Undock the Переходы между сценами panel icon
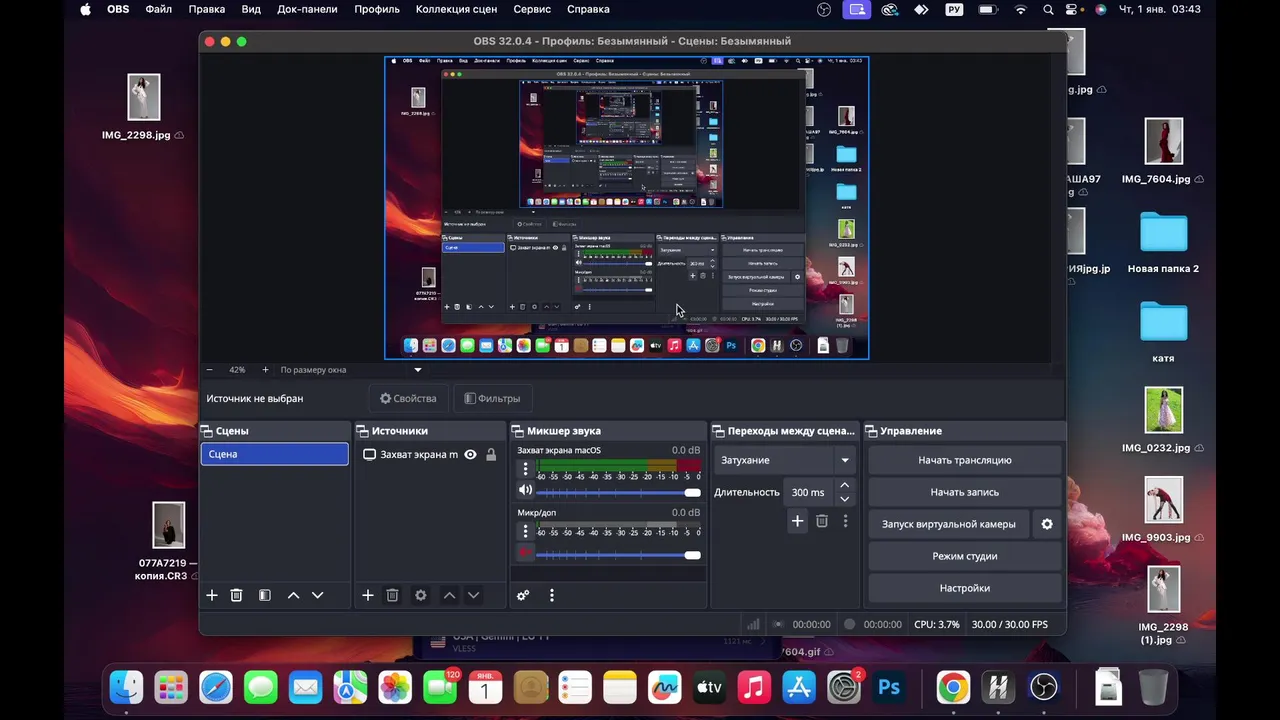The width and height of the screenshot is (1280, 720). pos(719,431)
